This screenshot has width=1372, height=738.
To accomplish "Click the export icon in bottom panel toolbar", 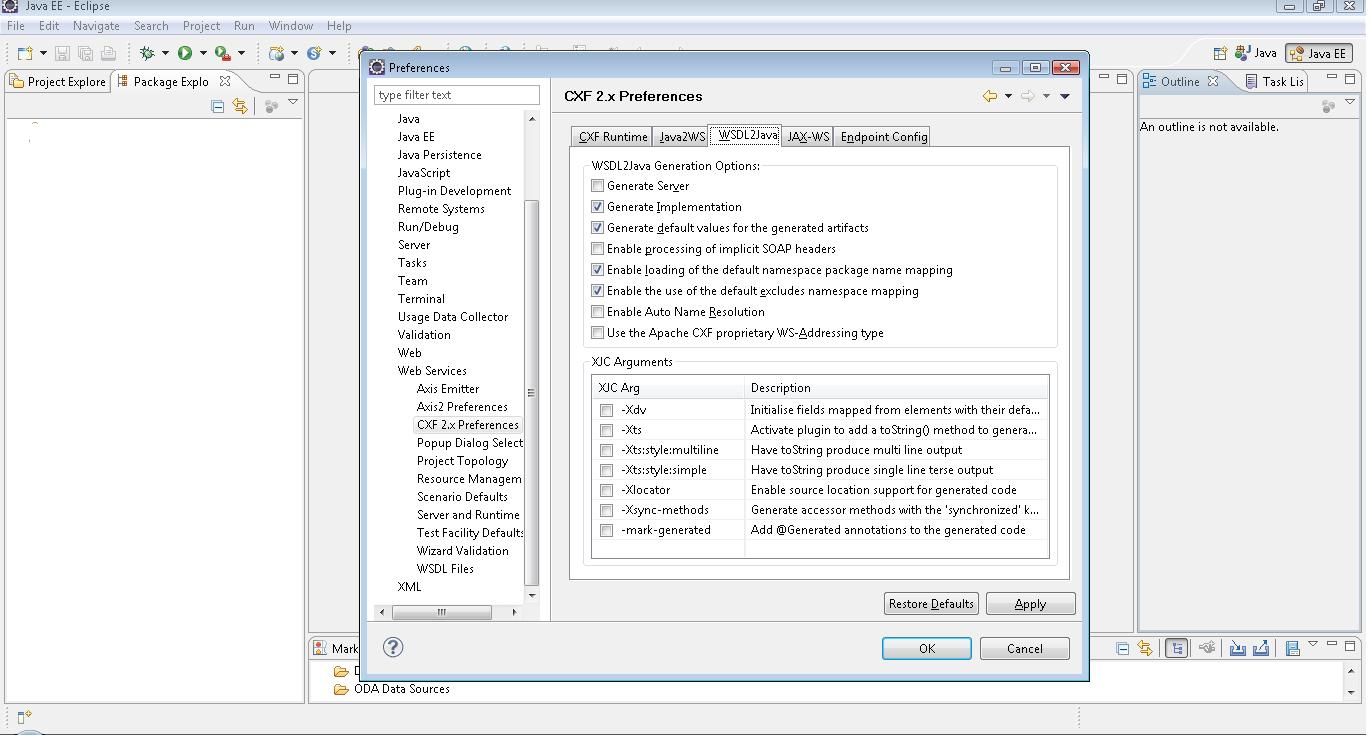I will [x=1261, y=649].
